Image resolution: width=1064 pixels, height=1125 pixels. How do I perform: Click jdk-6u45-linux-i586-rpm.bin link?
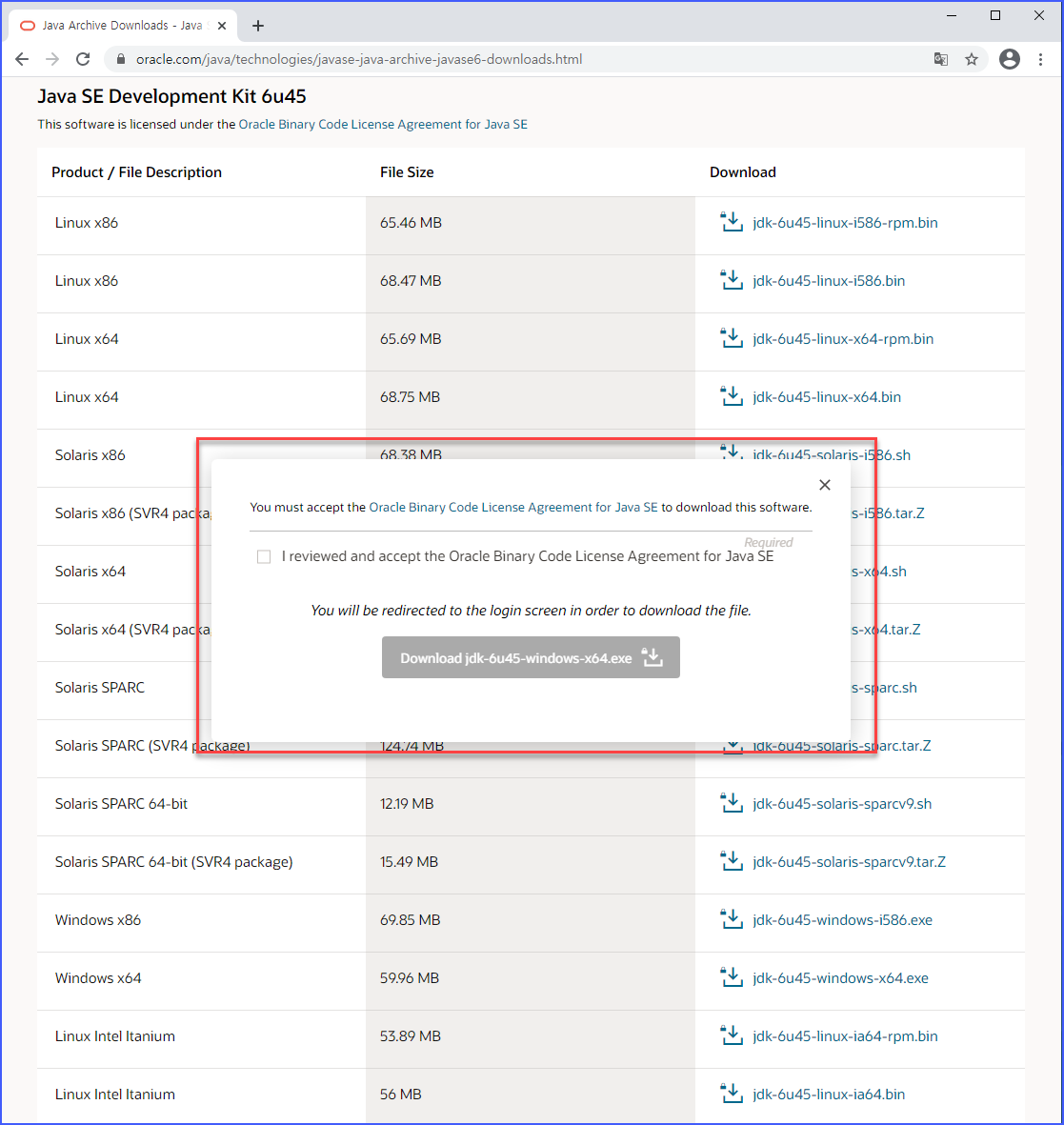845,222
